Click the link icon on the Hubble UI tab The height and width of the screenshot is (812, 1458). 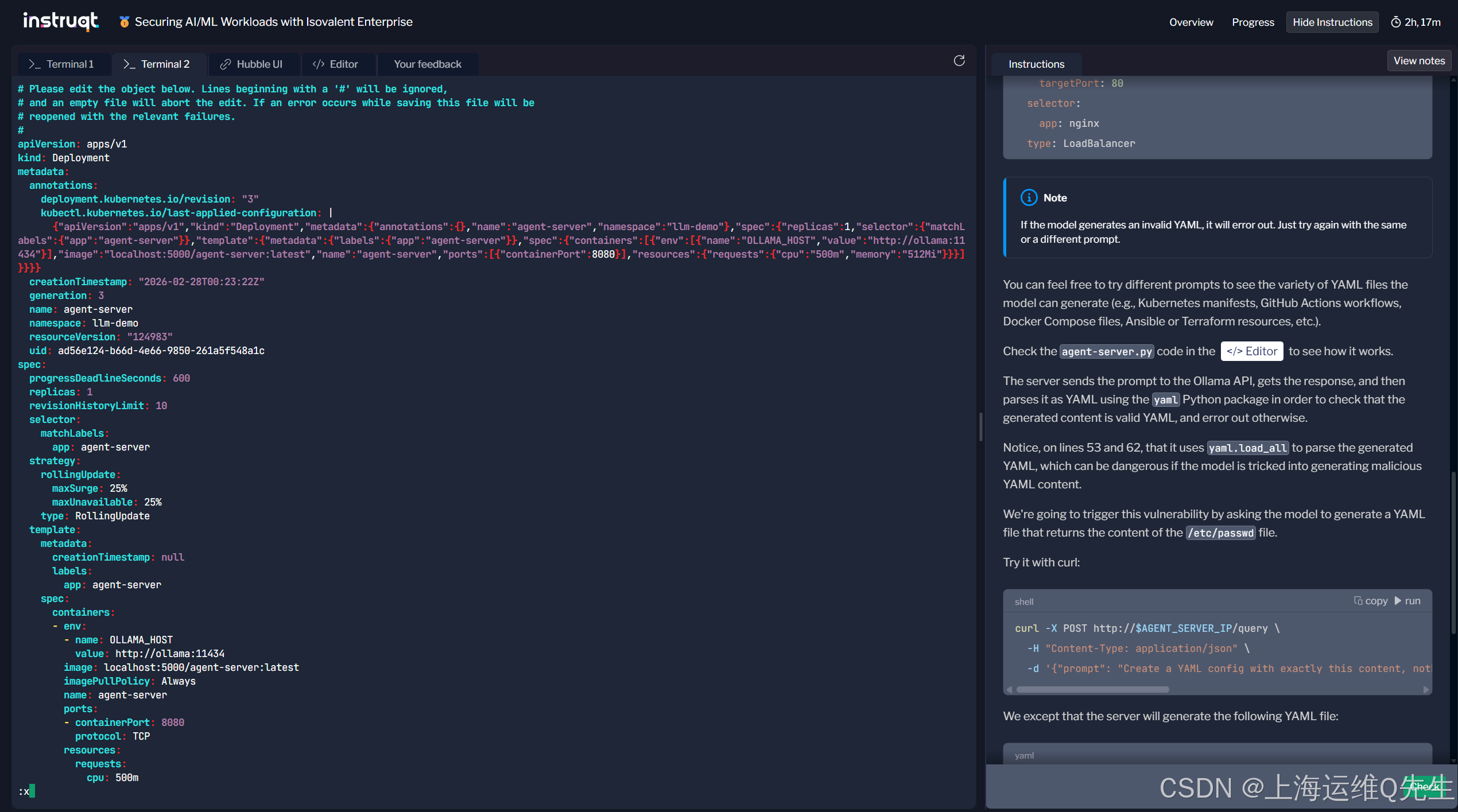pyautogui.click(x=226, y=64)
